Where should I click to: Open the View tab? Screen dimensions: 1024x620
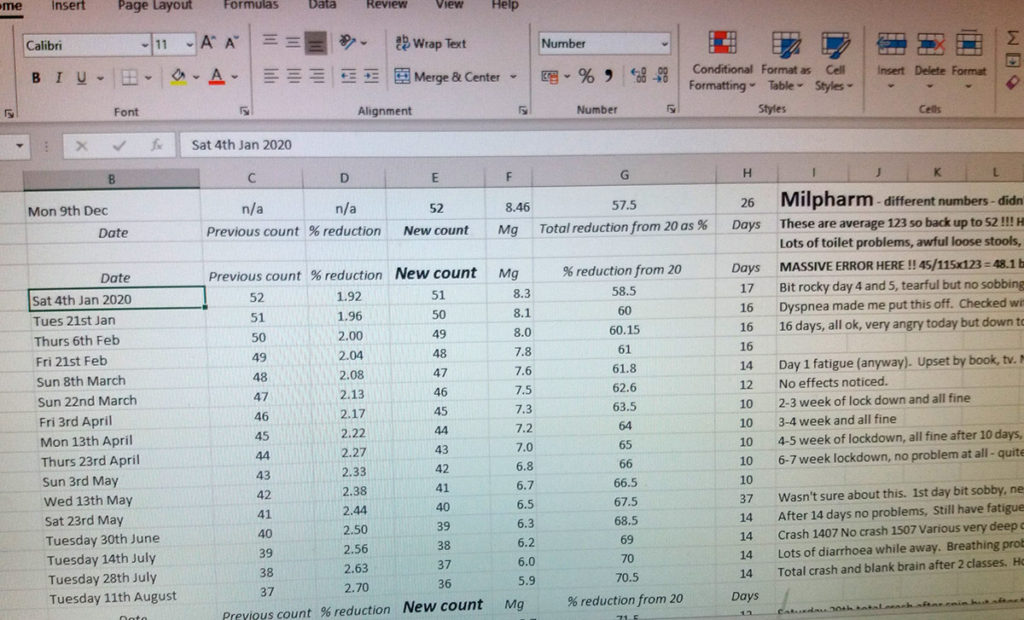coord(449,5)
